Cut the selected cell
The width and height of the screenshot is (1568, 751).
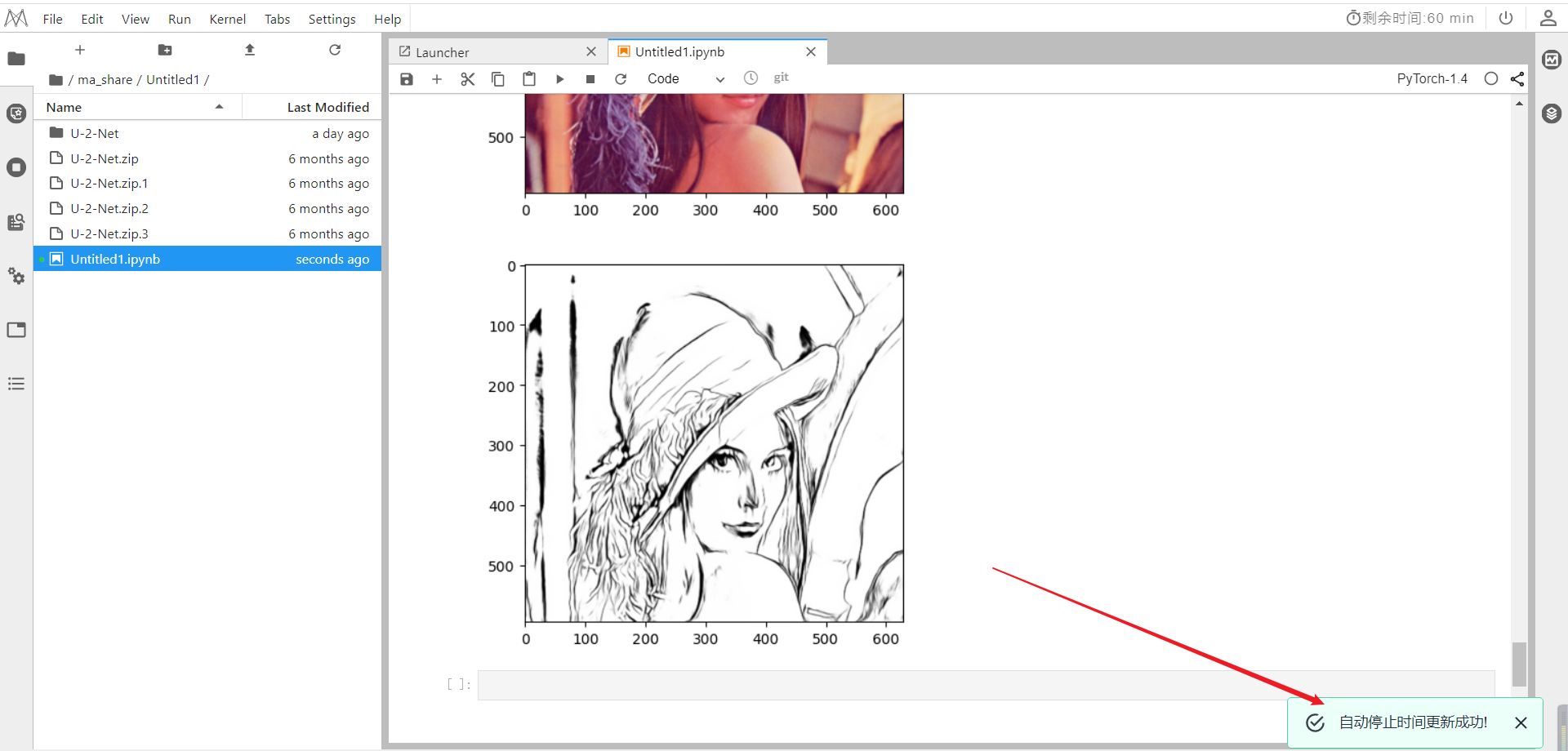(468, 79)
